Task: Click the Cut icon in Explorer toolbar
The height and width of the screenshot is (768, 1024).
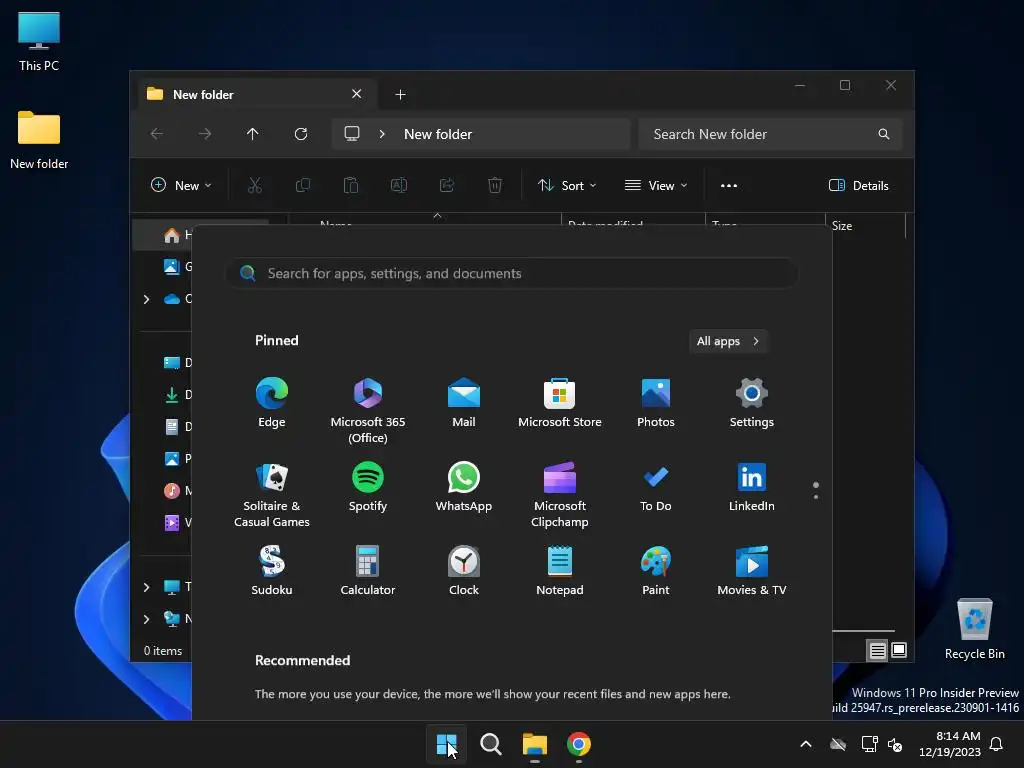Action: pos(255,185)
